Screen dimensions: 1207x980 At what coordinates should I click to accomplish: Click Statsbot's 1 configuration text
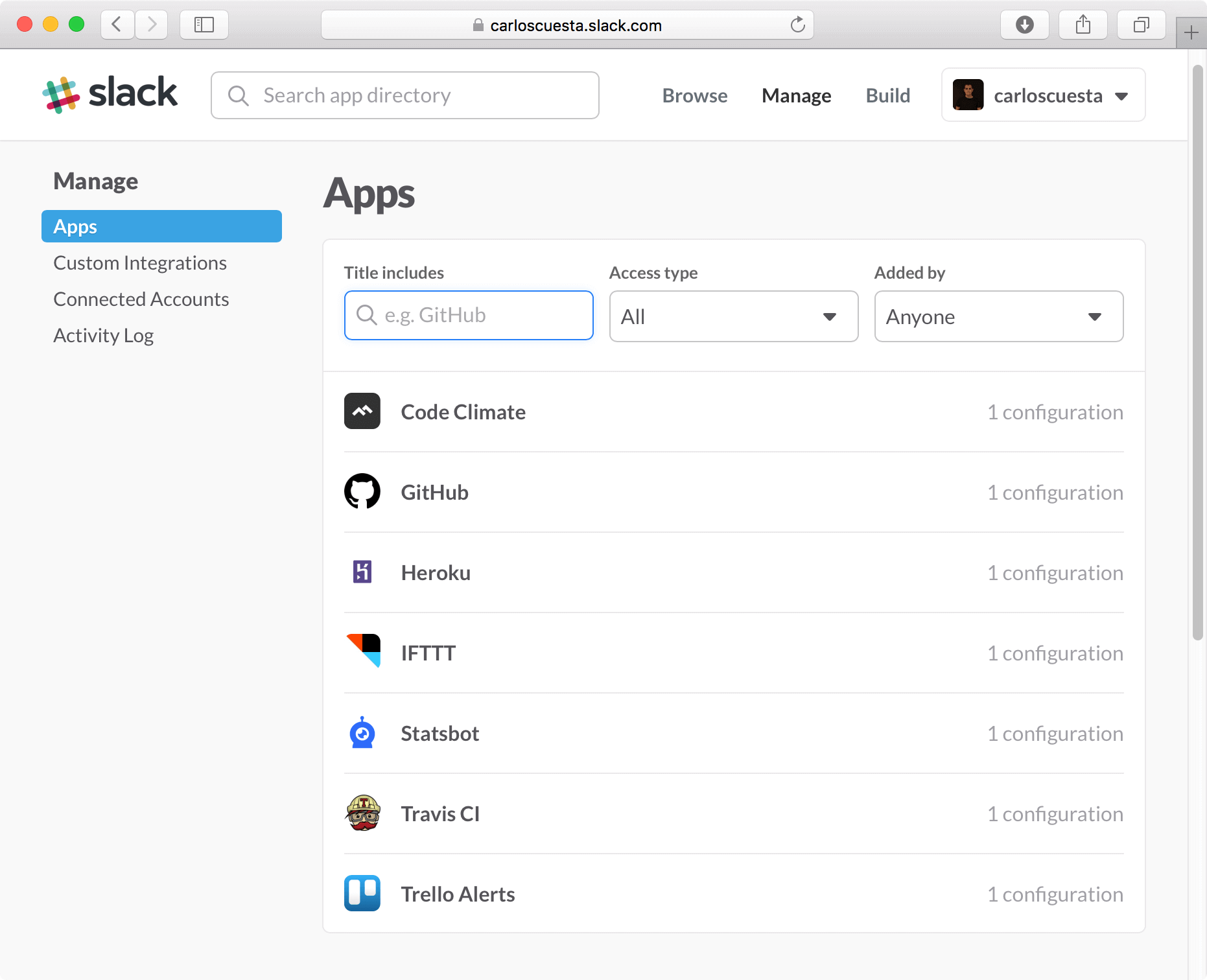[1055, 734]
